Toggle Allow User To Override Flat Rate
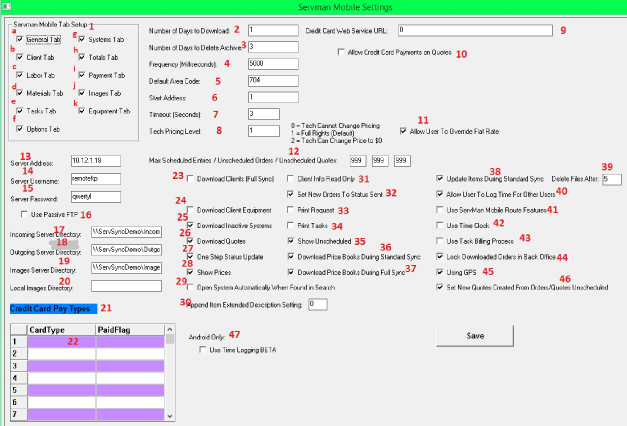The image size is (627, 426). pyautogui.click(x=403, y=131)
